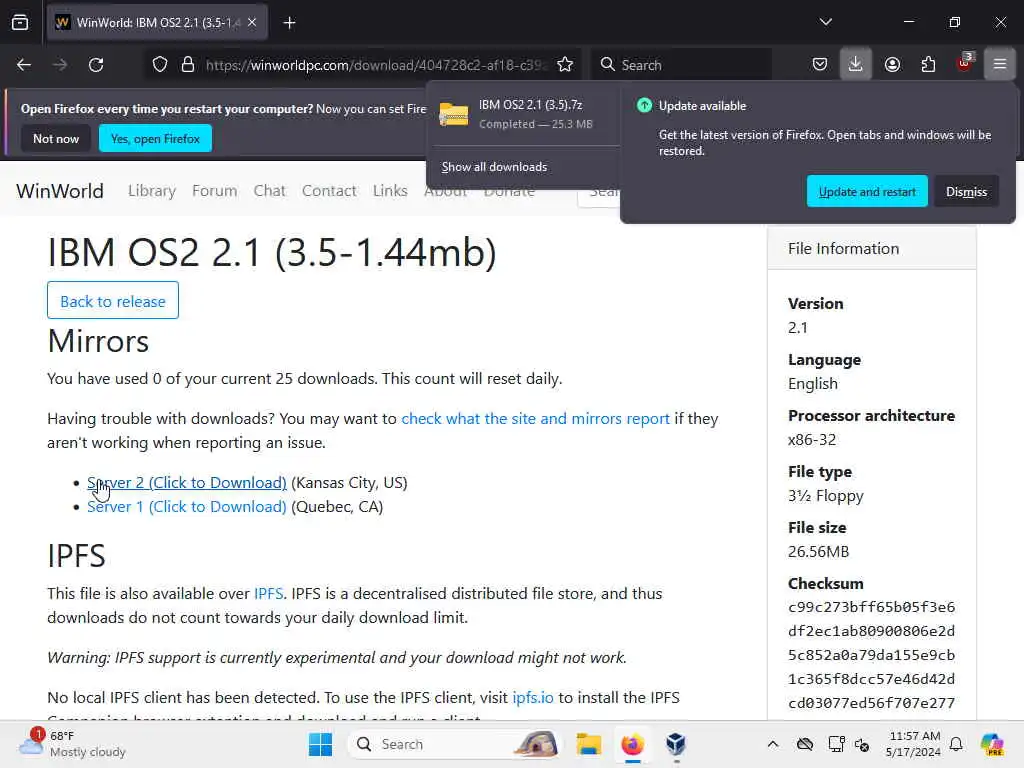Toggle the downloads toolbar button

(x=856, y=64)
